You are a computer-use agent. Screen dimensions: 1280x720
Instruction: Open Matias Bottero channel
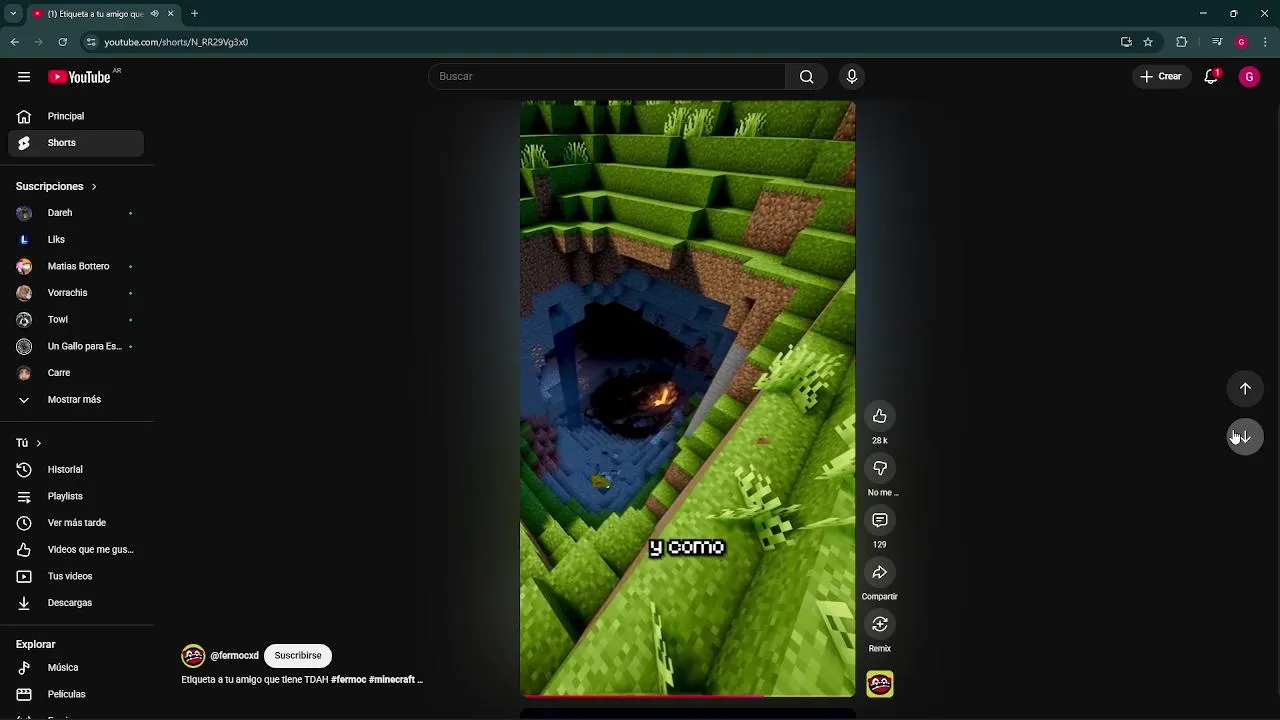[76, 266]
